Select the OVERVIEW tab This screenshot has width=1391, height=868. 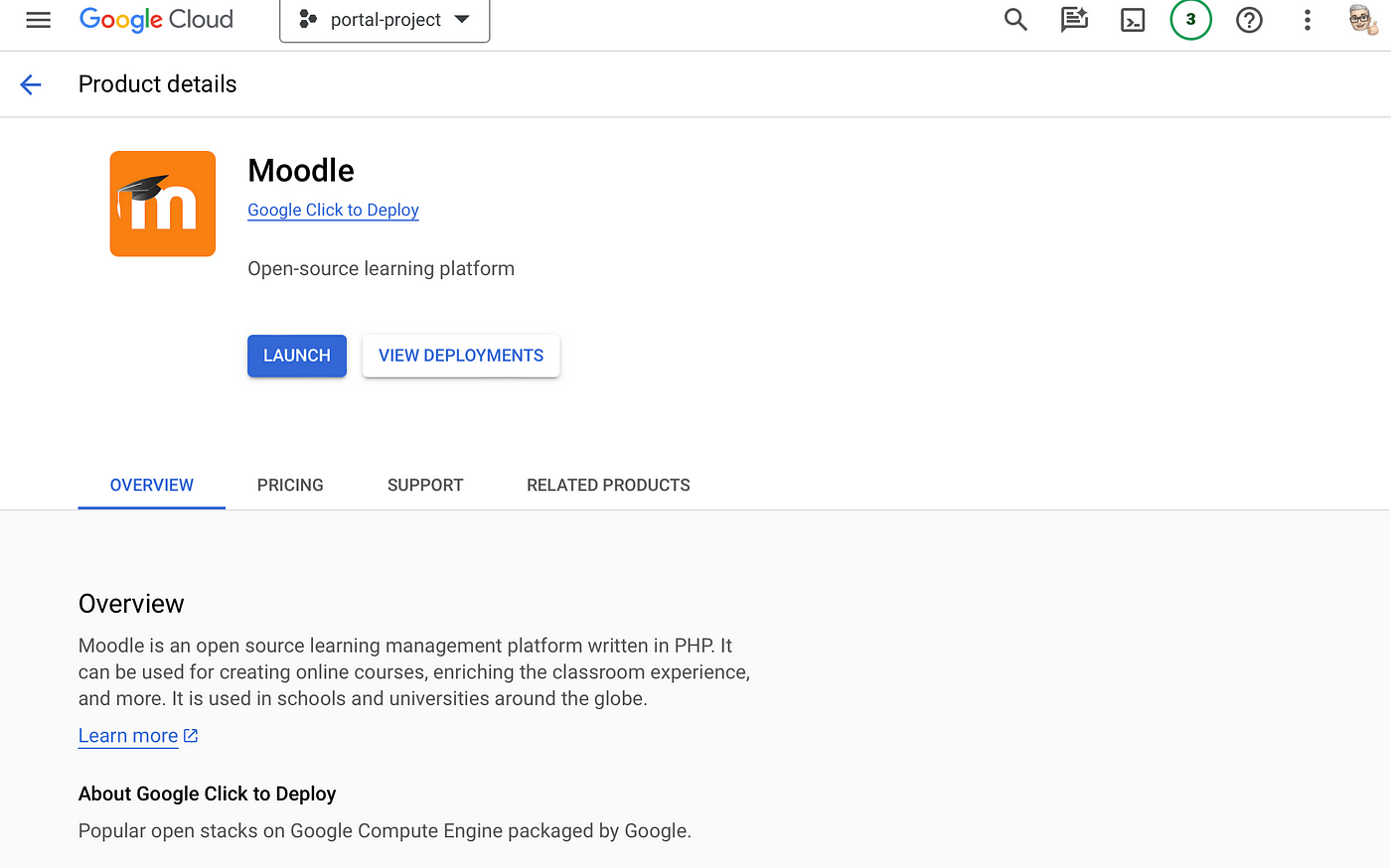click(x=152, y=485)
